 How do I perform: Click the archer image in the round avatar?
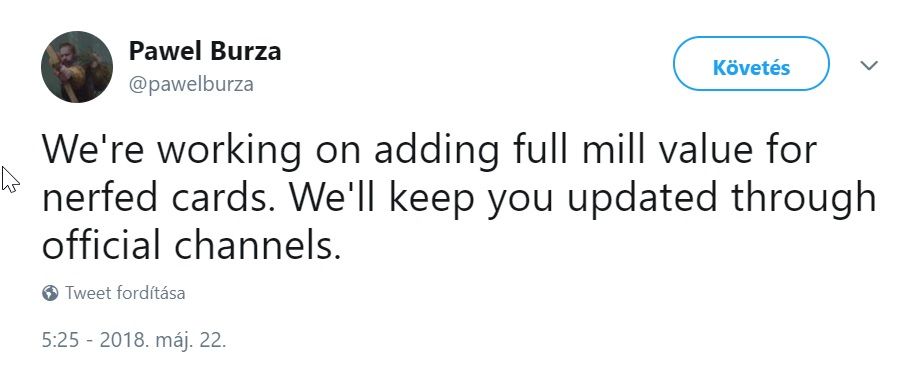pos(77,67)
